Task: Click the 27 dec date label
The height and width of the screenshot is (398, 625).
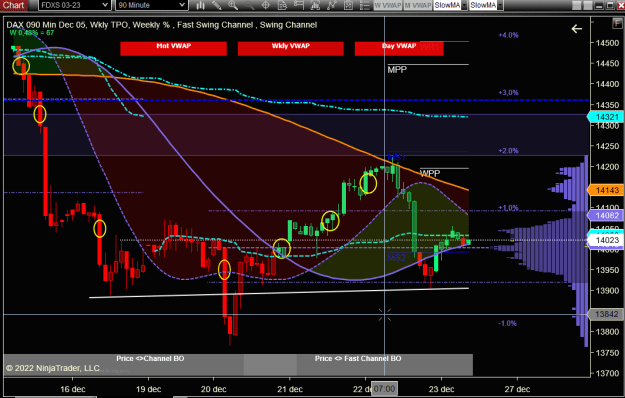Action: [517, 389]
